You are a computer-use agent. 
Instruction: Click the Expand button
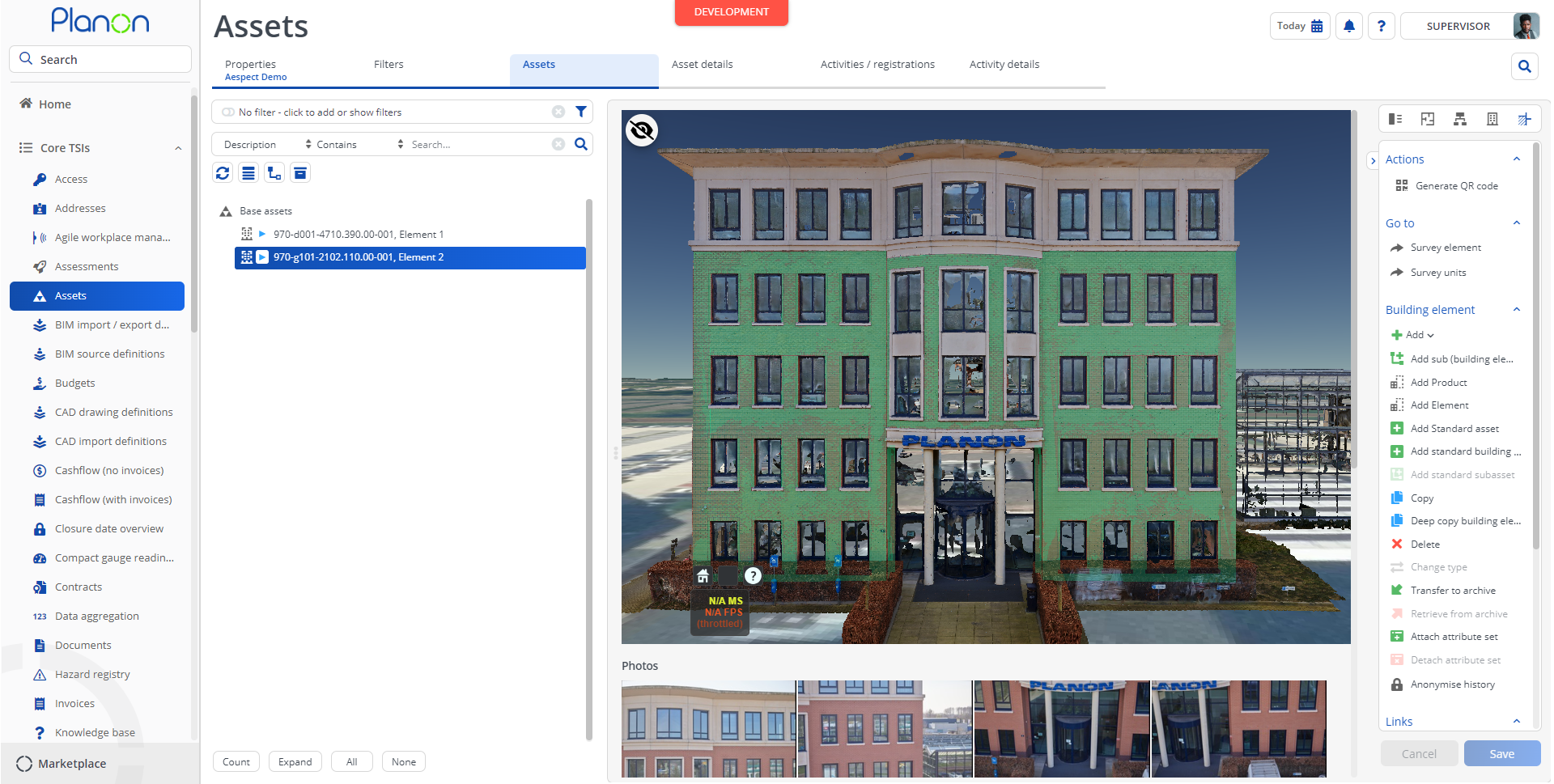pos(295,762)
